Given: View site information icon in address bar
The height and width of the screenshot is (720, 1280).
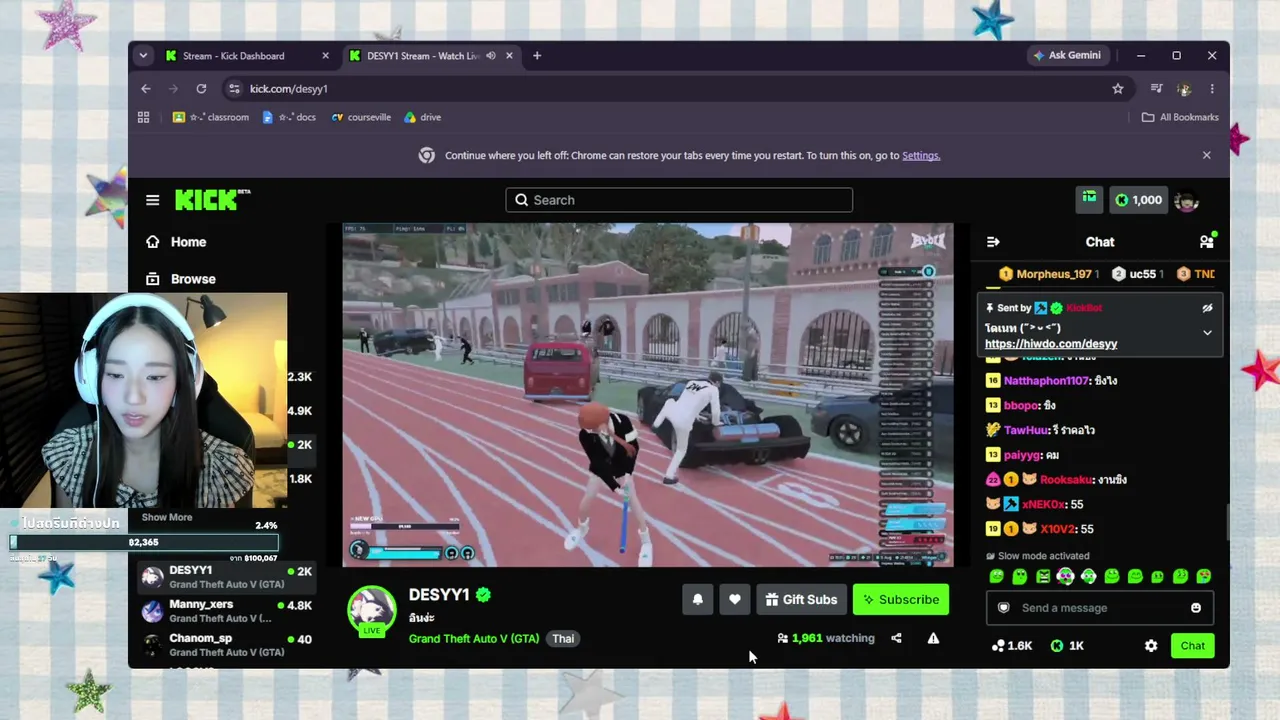Looking at the screenshot, I should click(x=234, y=89).
